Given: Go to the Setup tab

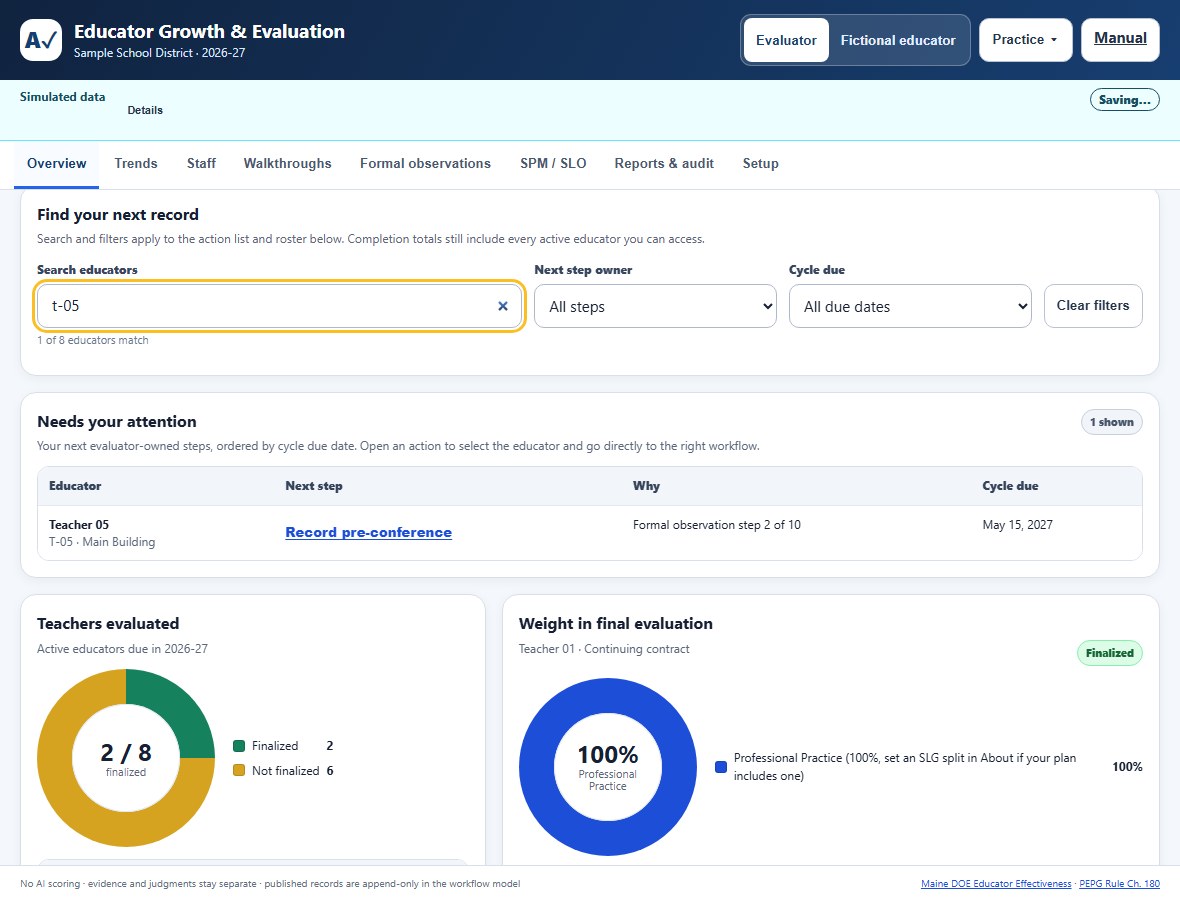Looking at the screenshot, I should [760, 163].
